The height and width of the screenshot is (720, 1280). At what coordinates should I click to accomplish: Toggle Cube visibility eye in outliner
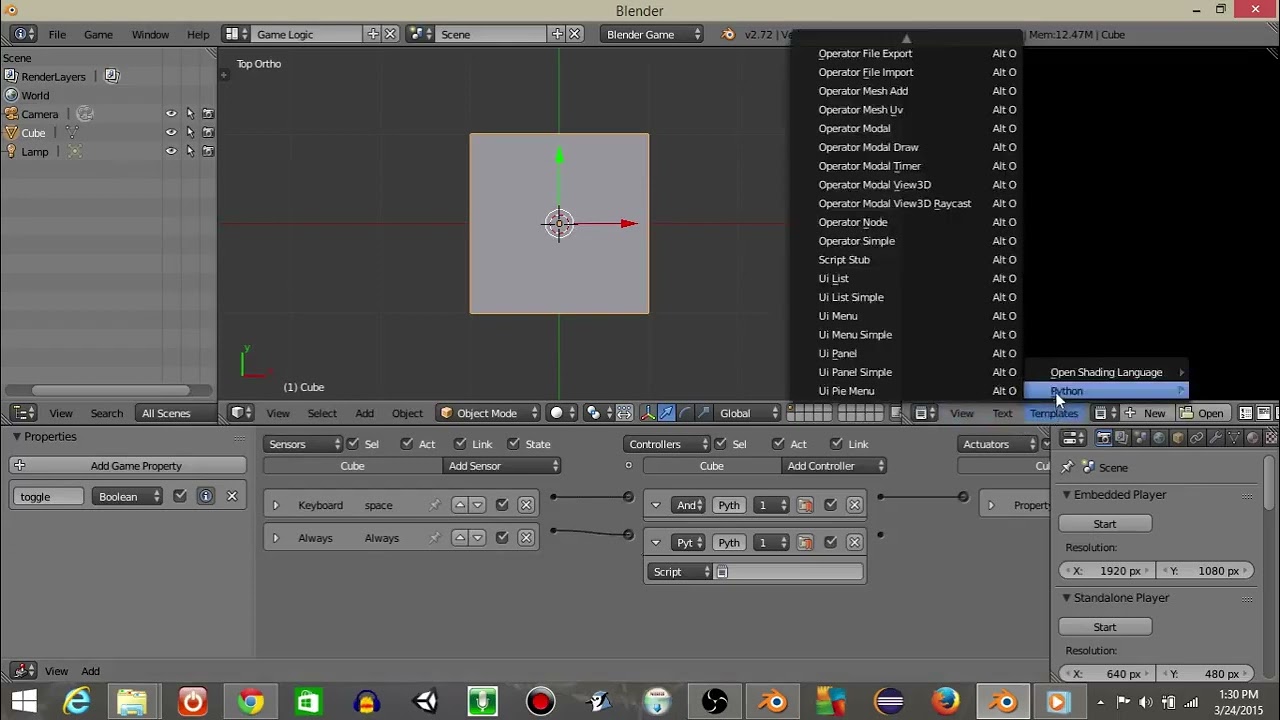(171, 133)
